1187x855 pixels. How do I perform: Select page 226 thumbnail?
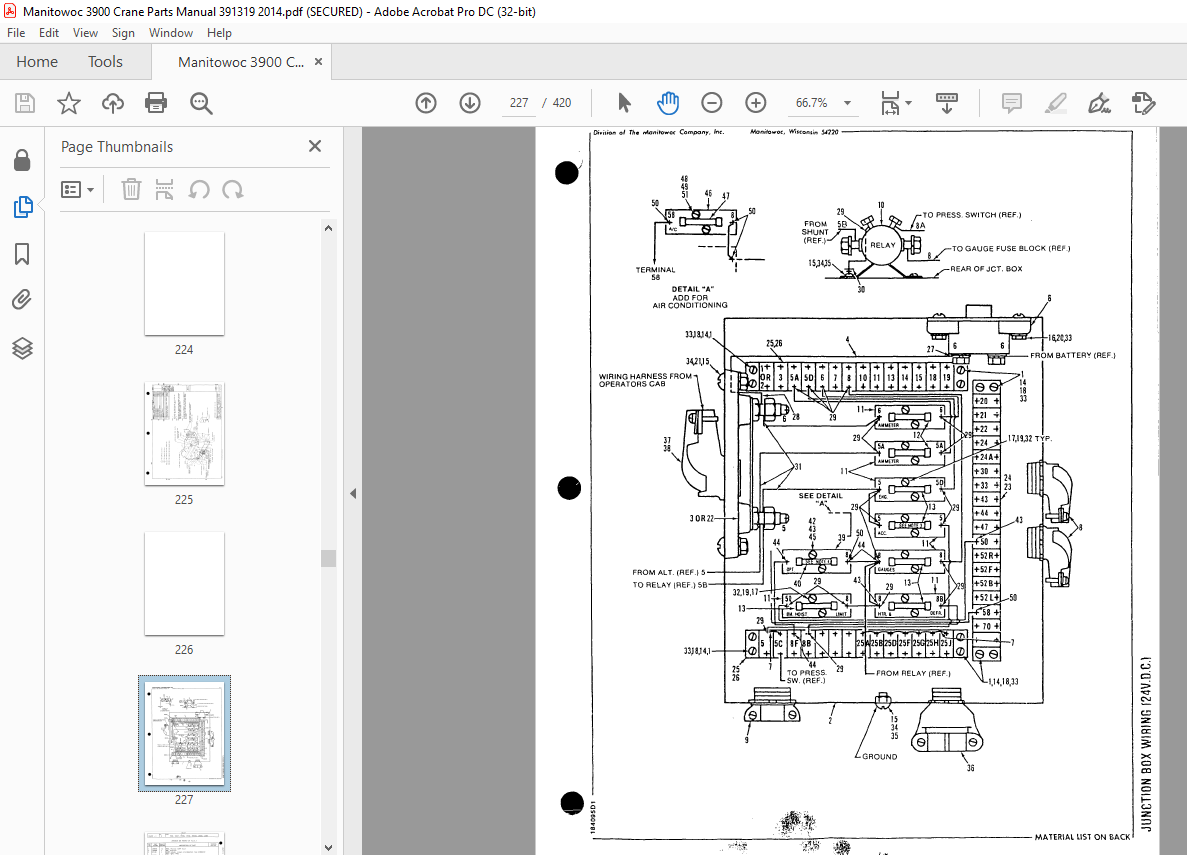pyautogui.click(x=184, y=583)
